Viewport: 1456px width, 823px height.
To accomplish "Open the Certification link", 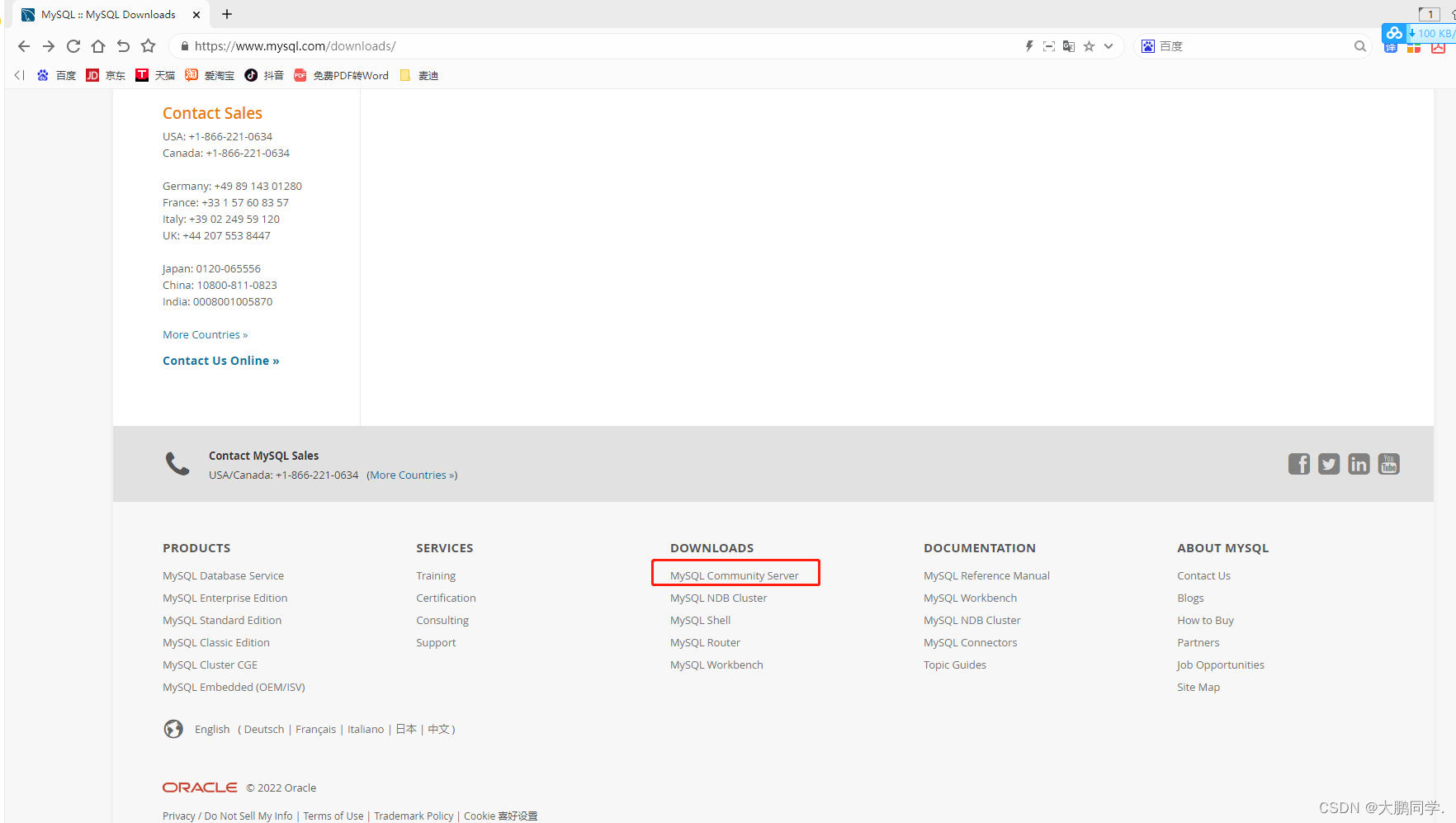I will tap(446, 598).
